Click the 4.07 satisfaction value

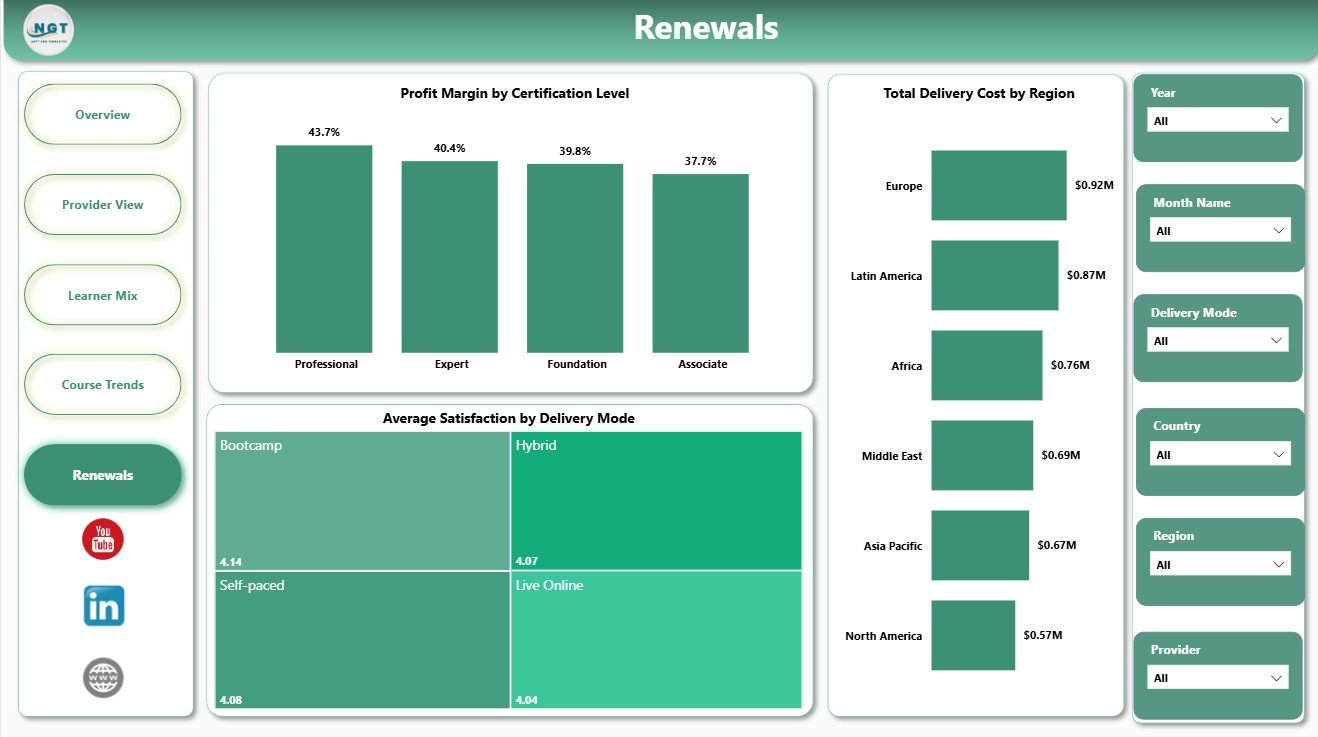click(527, 561)
